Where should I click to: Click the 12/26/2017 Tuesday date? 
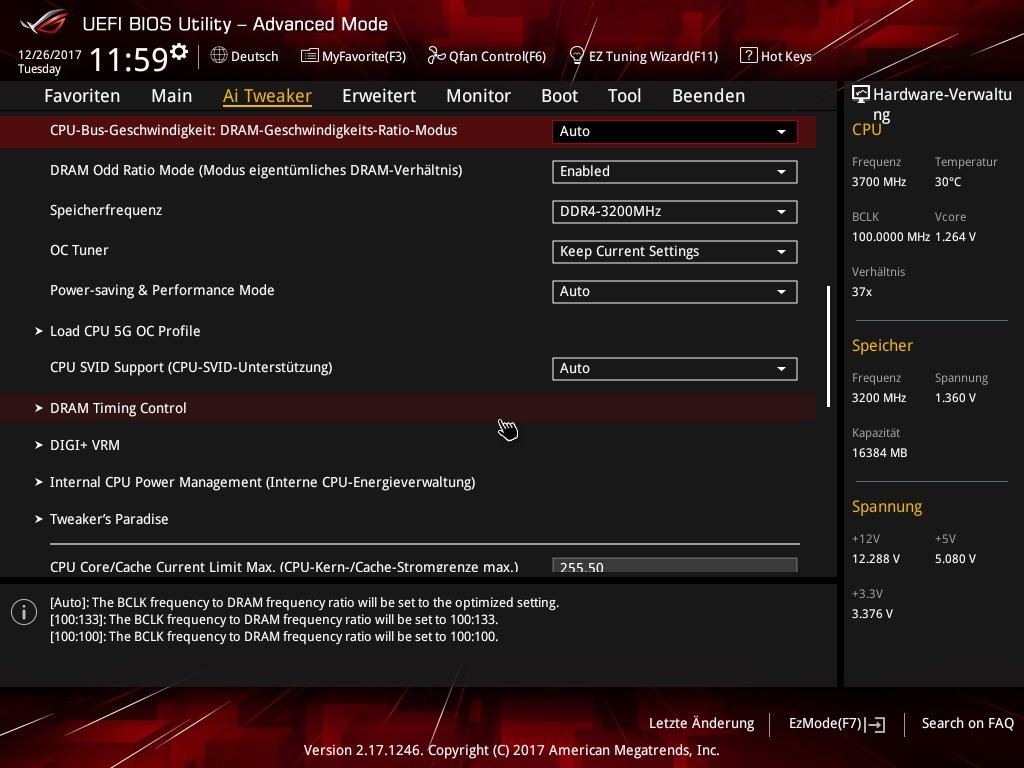pyautogui.click(x=49, y=62)
